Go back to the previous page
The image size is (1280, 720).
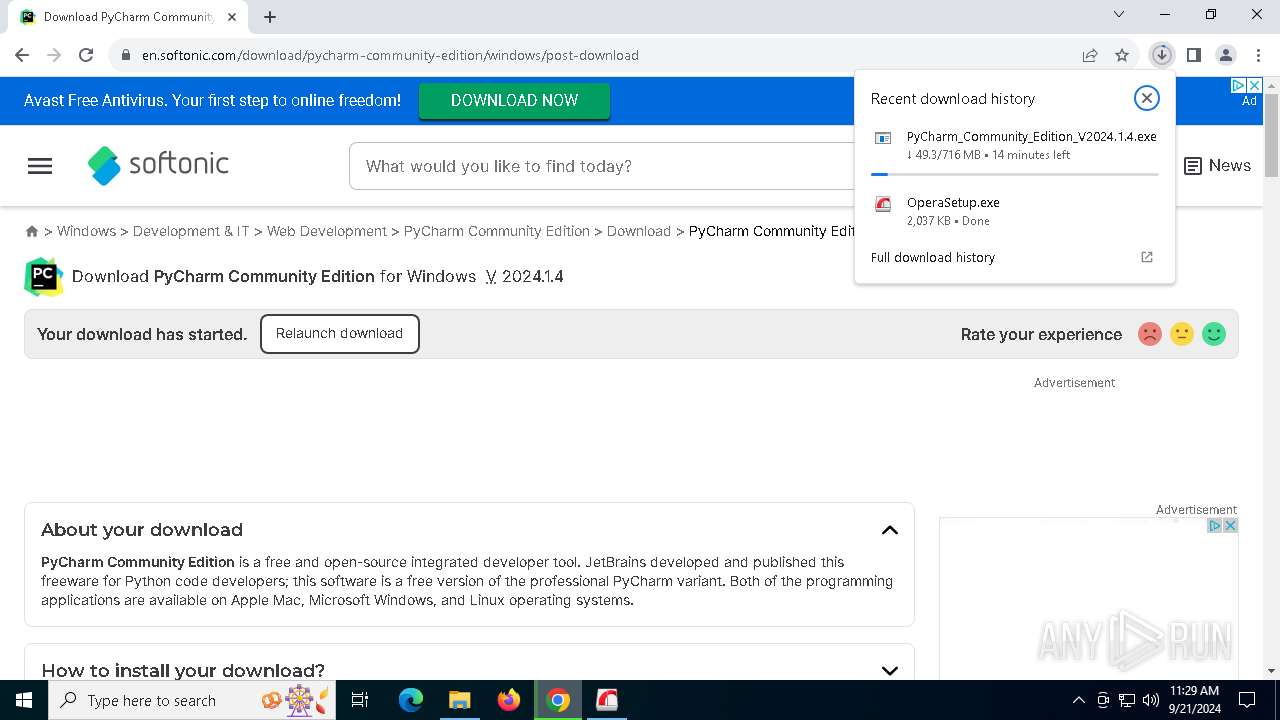click(x=22, y=55)
